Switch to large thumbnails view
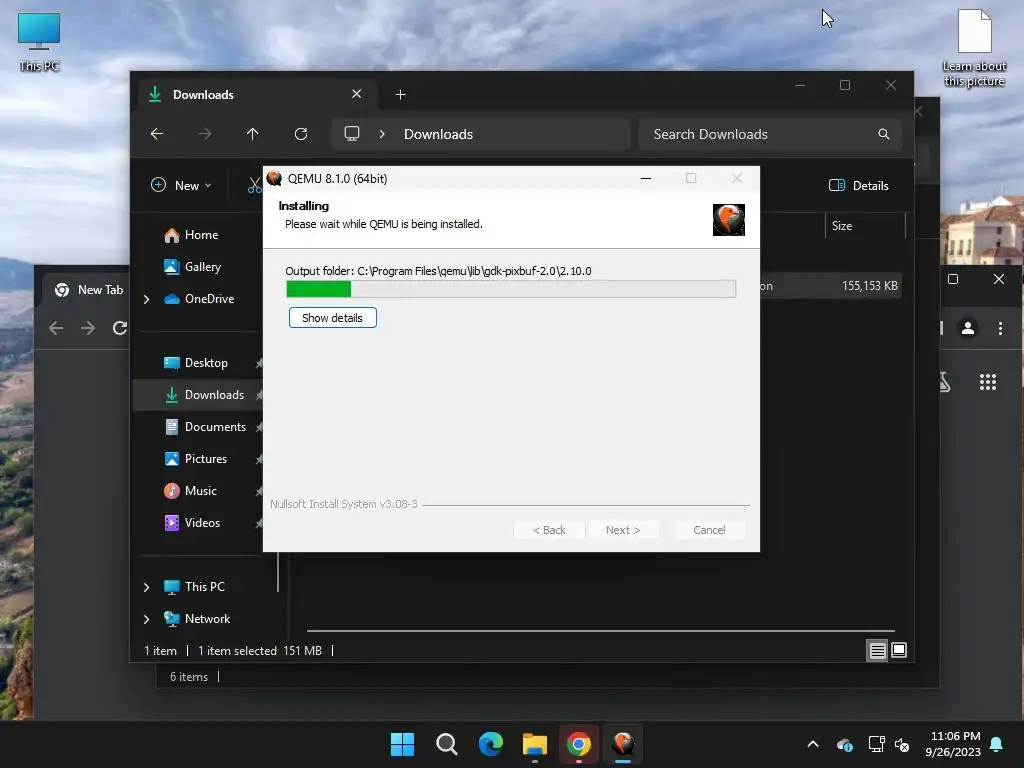Viewport: 1024px width, 768px height. pyautogui.click(x=899, y=650)
